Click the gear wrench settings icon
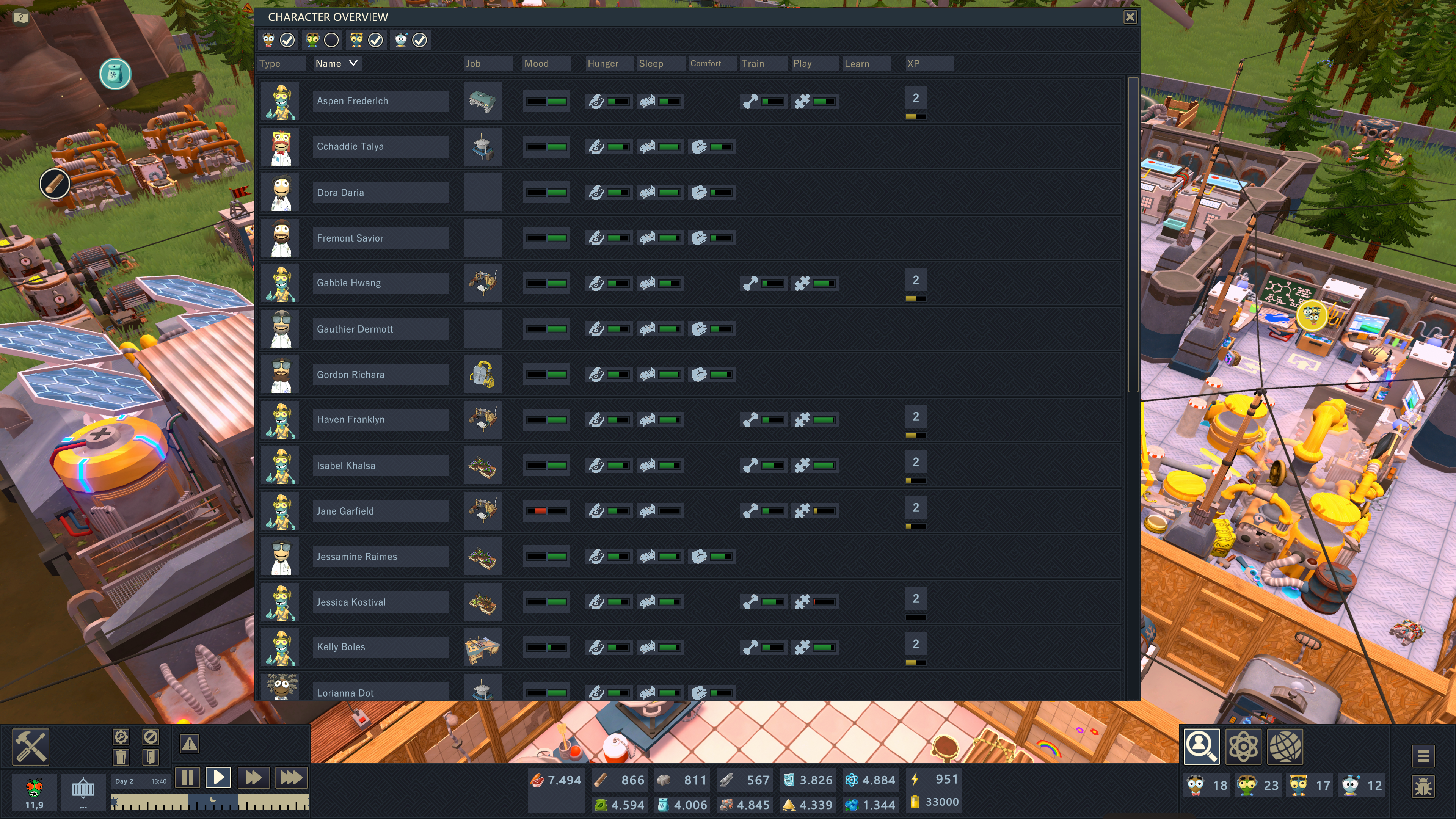The width and height of the screenshot is (1456, 819). [x=121, y=737]
